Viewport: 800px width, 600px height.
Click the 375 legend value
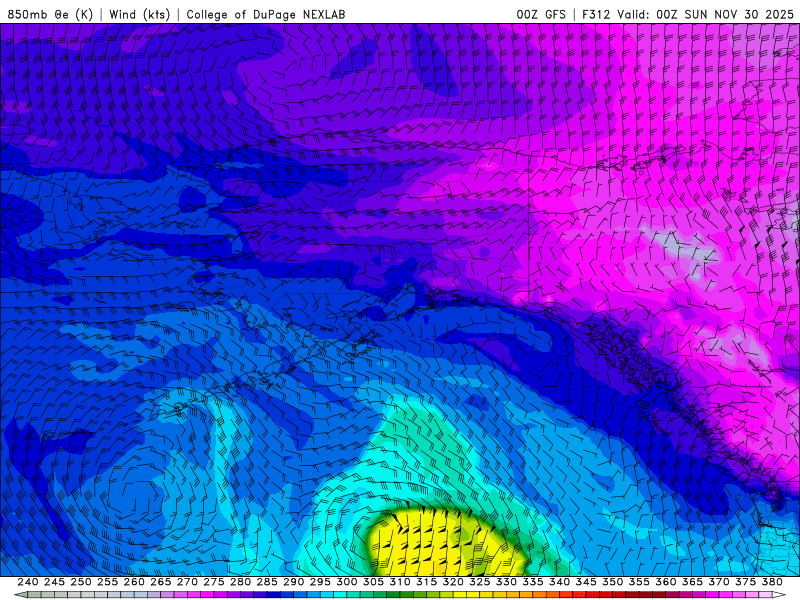point(745,582)
